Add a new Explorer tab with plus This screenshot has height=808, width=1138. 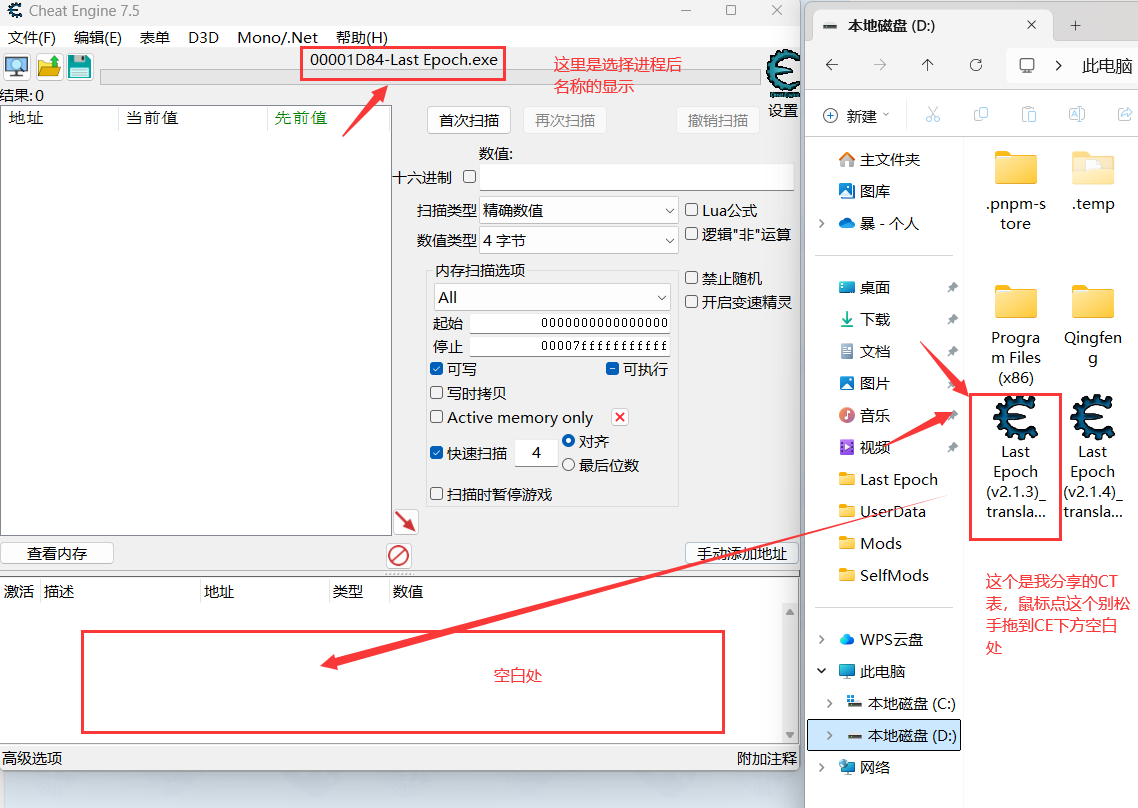(1076, 25)
